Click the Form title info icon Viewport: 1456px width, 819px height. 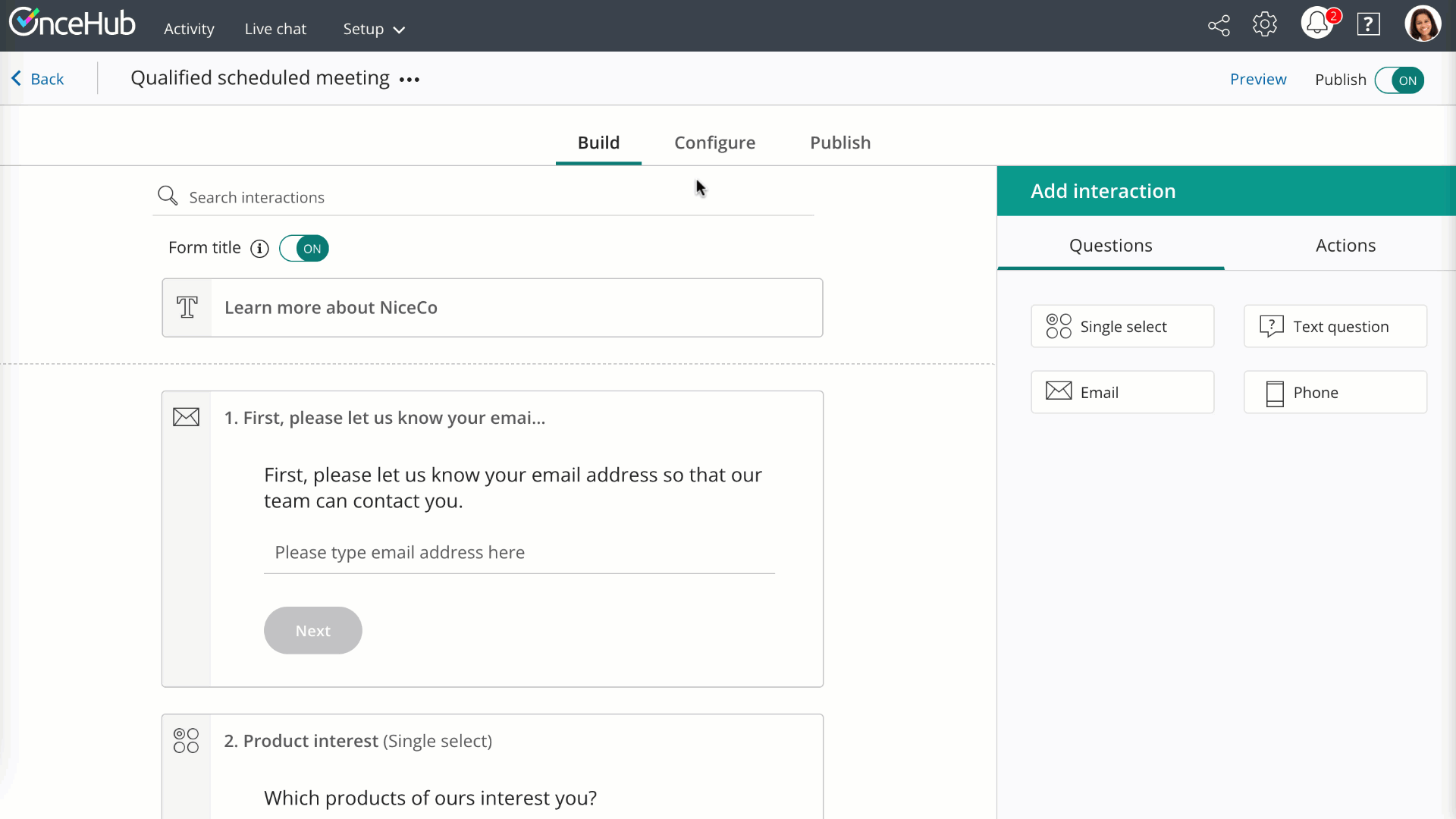(x=259, y=249)
